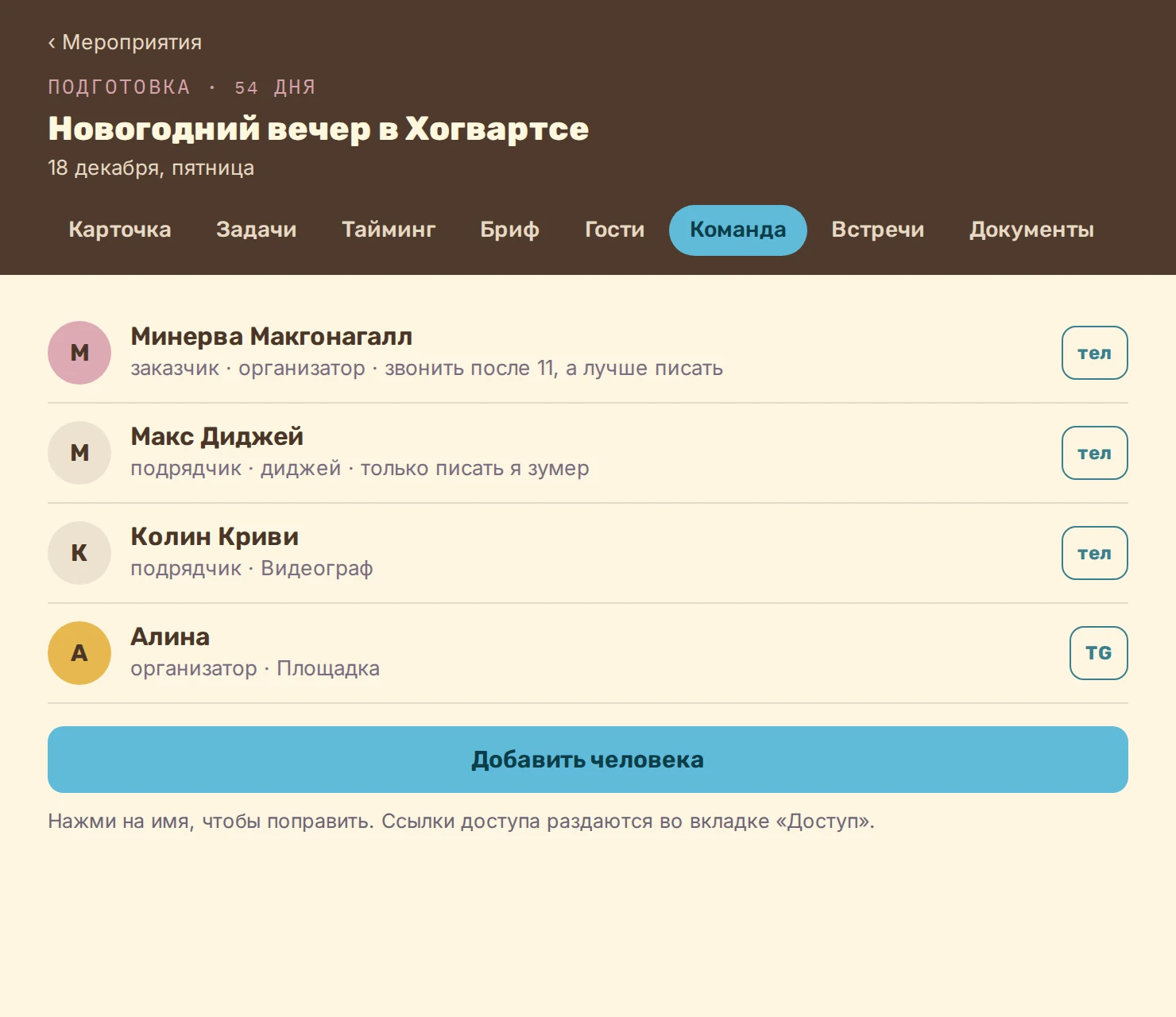Open the Тайминг tab
The height and width of the screenshot is (1017, 1176).
click(389, 230)
